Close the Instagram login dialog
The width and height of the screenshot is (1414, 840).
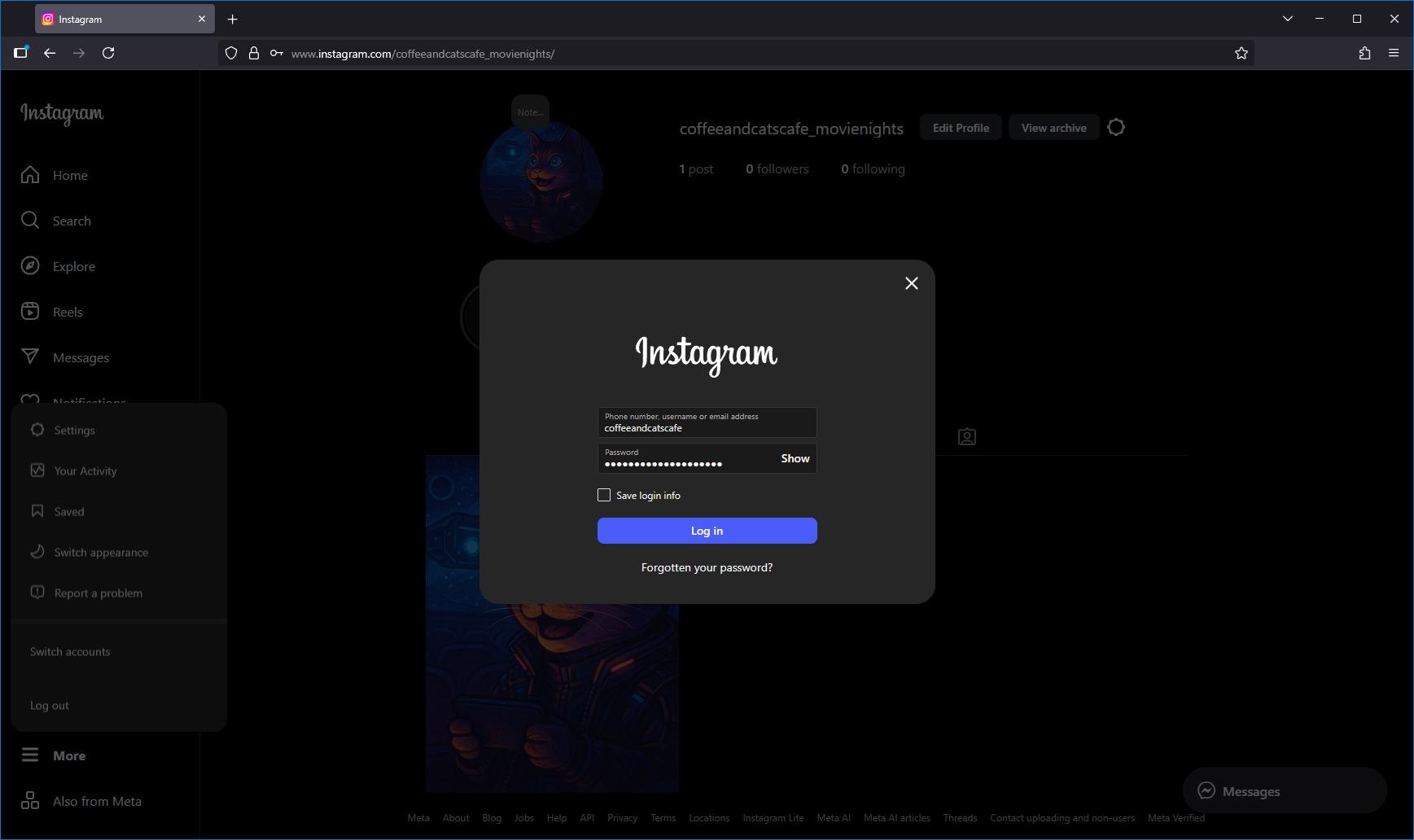911,283
